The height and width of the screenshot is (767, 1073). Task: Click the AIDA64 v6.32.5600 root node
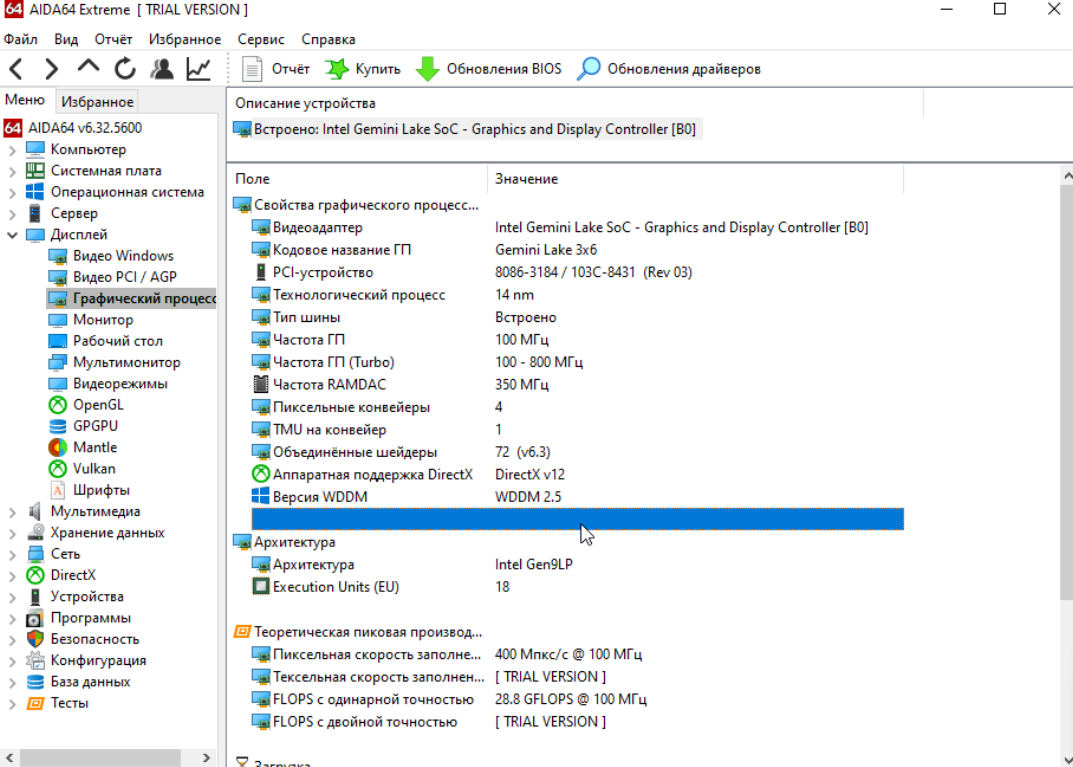[85, 128]
